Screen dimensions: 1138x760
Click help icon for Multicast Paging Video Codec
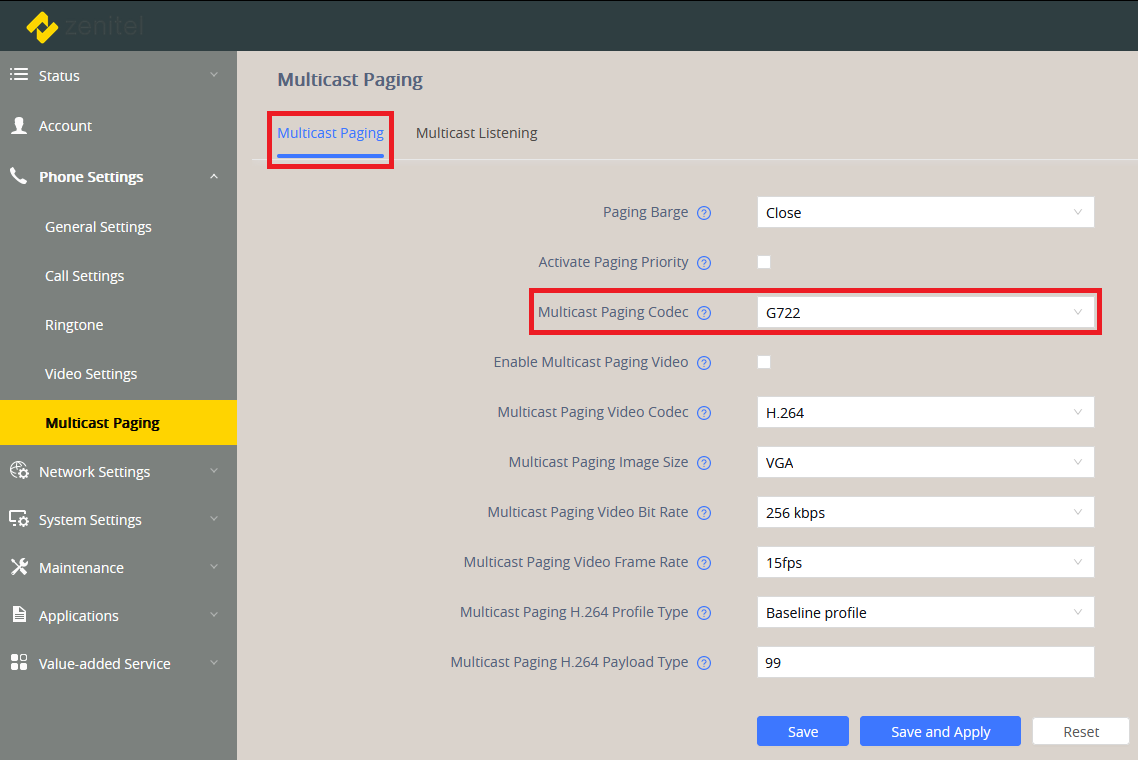704,413
